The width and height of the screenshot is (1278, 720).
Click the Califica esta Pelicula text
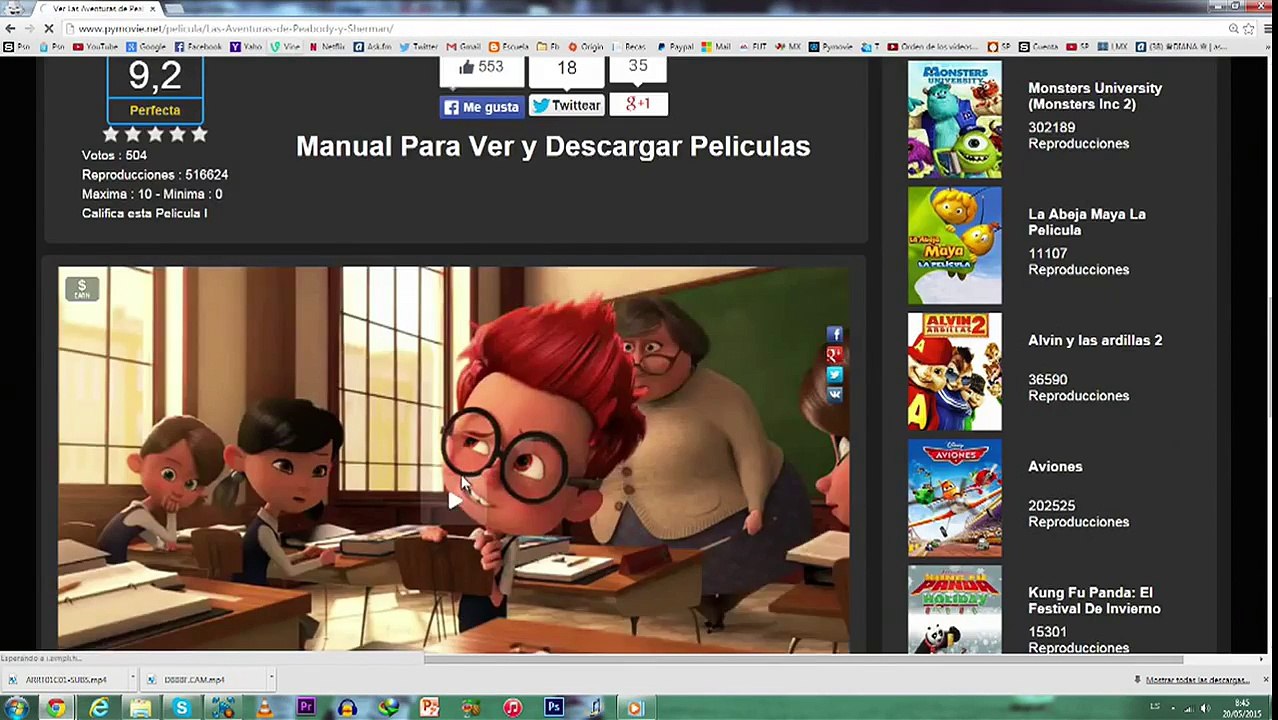(x=144, y=213)
